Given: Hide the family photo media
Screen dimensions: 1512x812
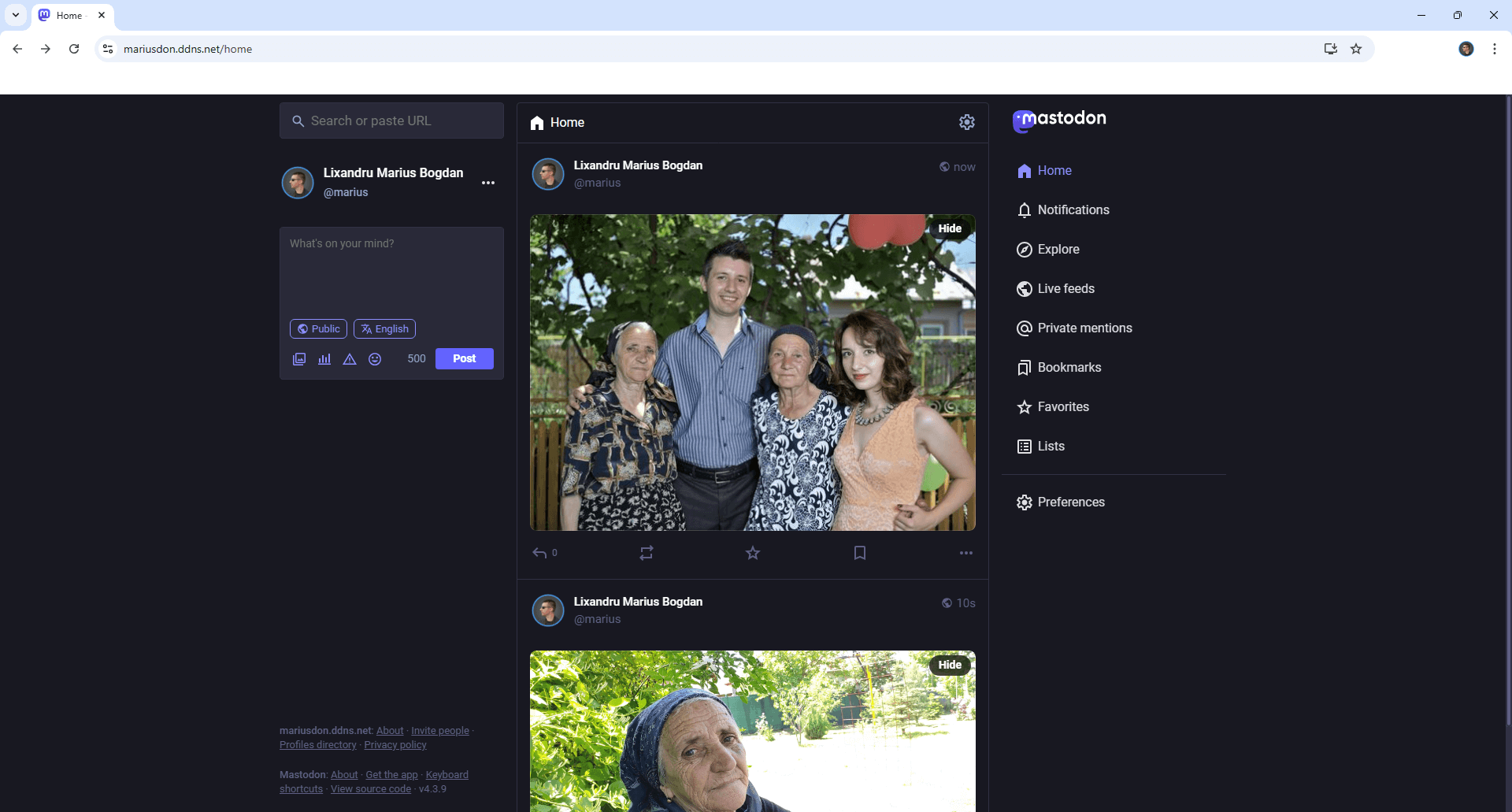Looking at the screenshot, I should pos(950,228).
